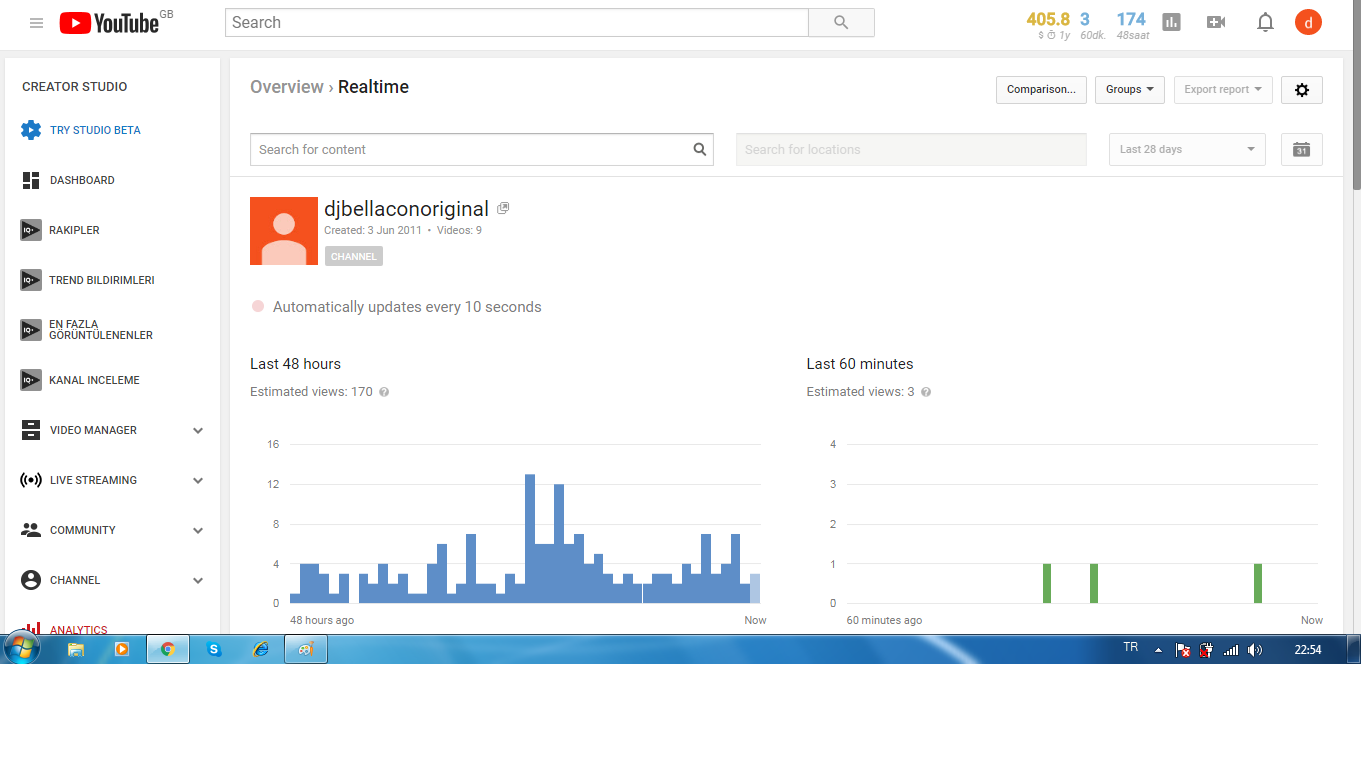The width and height of the screenshot is (1366, 768).
Task: Show help for 60 minutes estimated views
Action: click(x=926, y=392)
